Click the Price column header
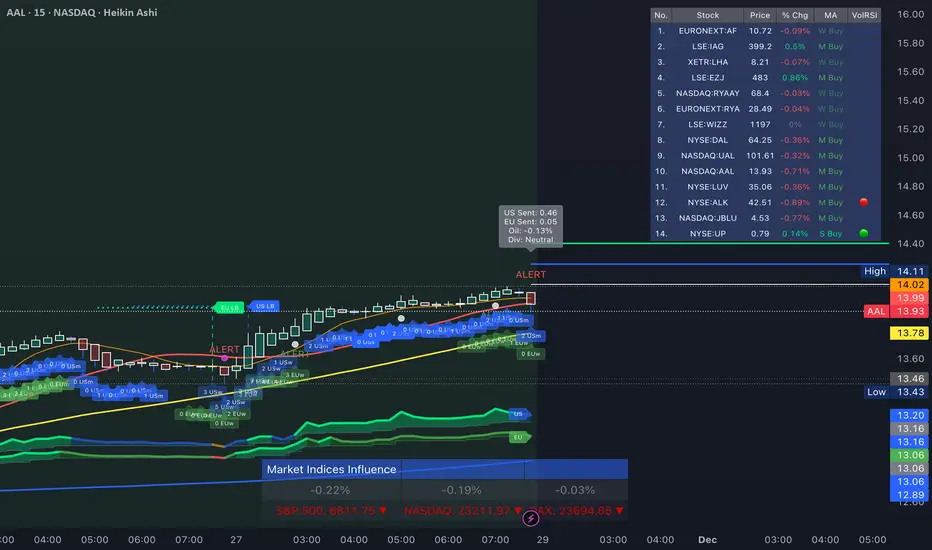 pyautogui.click(x=760, y=15)
